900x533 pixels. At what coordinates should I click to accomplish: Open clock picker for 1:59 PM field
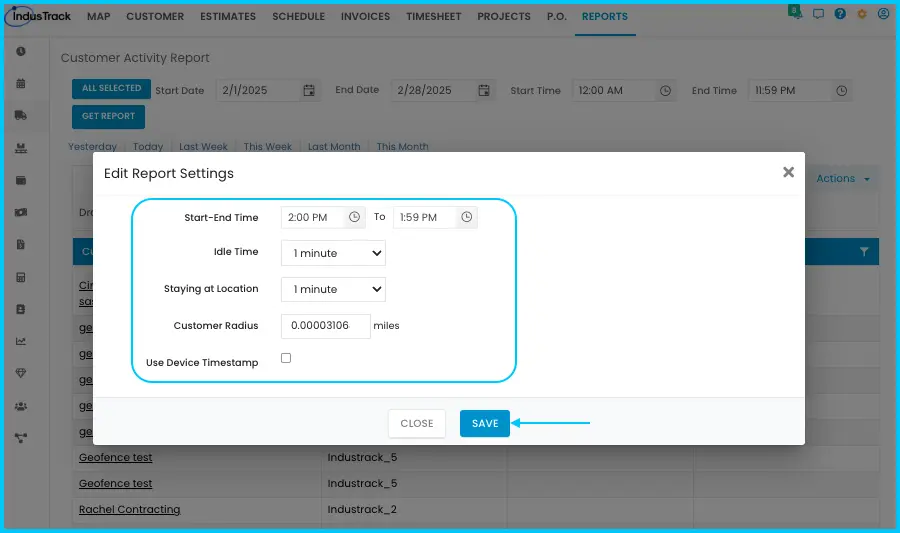point(467,217)
